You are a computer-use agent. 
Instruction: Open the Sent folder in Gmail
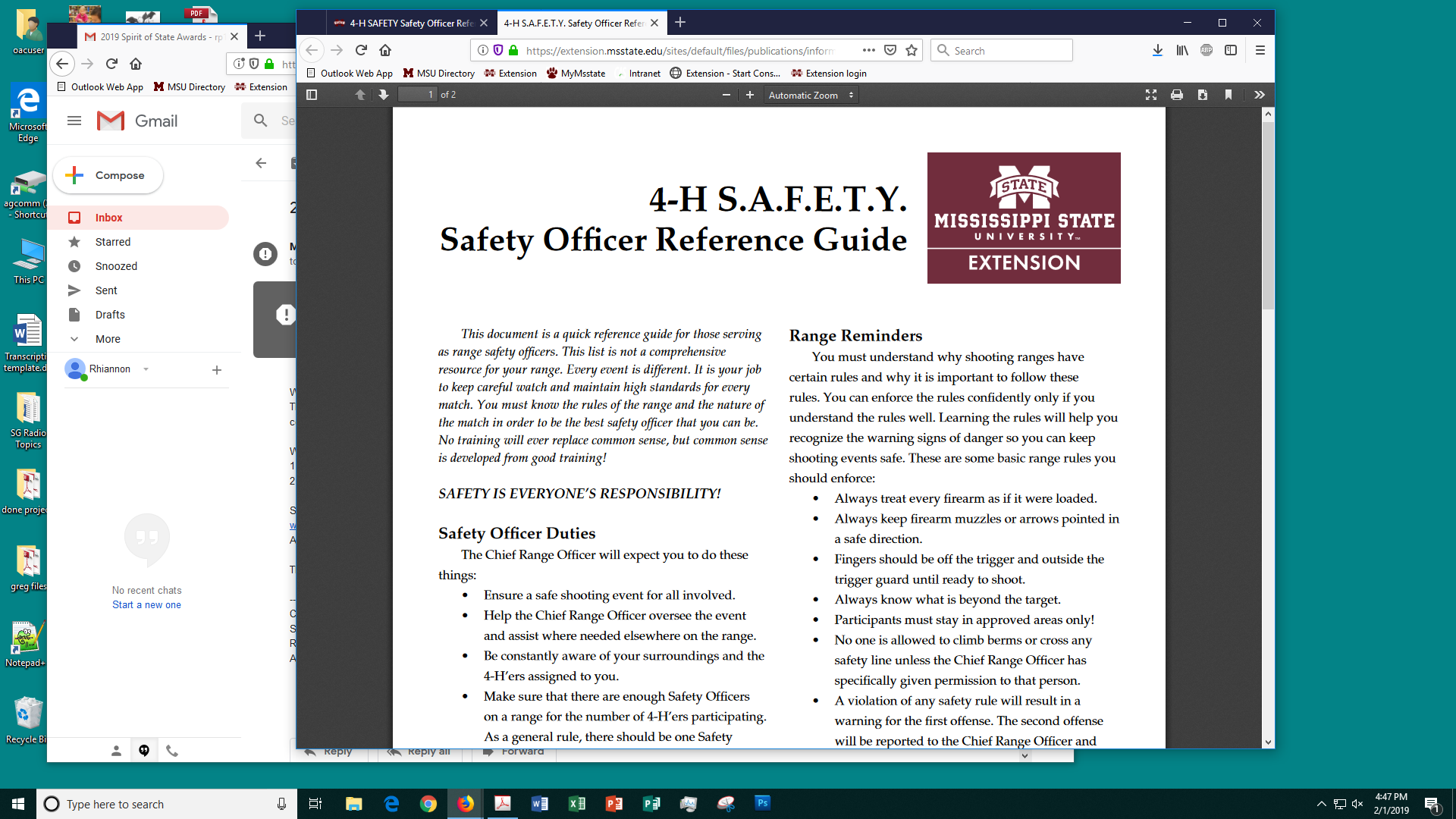click(x=139, y=290)
